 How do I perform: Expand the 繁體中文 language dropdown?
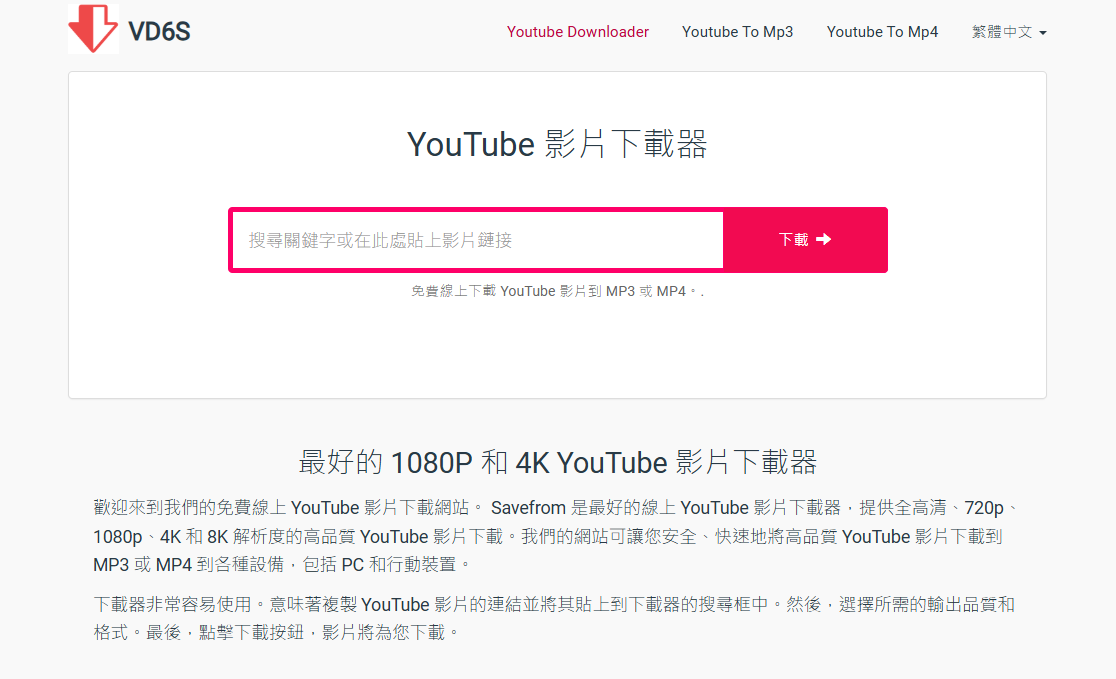click(1009, 32)
